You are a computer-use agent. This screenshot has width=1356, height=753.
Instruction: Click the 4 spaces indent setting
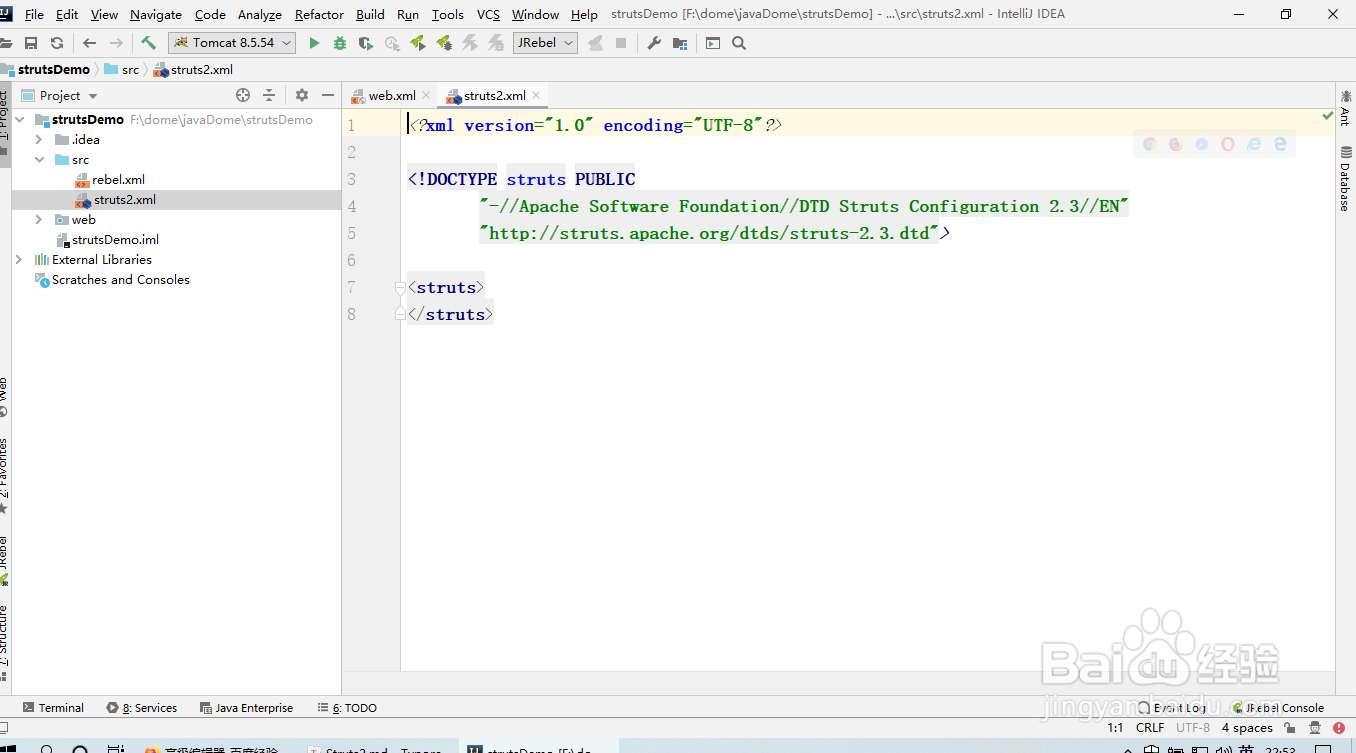(x=1247, y=728)
